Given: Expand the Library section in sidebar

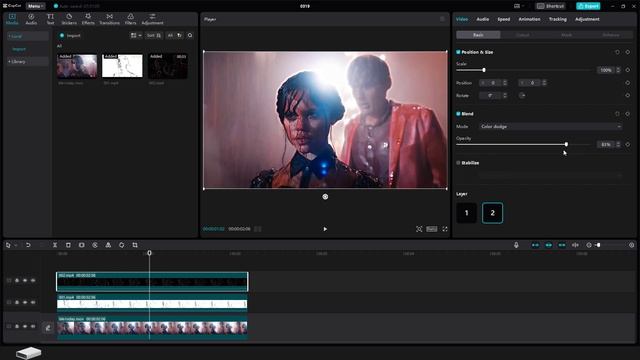Looking at the screenshot, I should (27, 62).
